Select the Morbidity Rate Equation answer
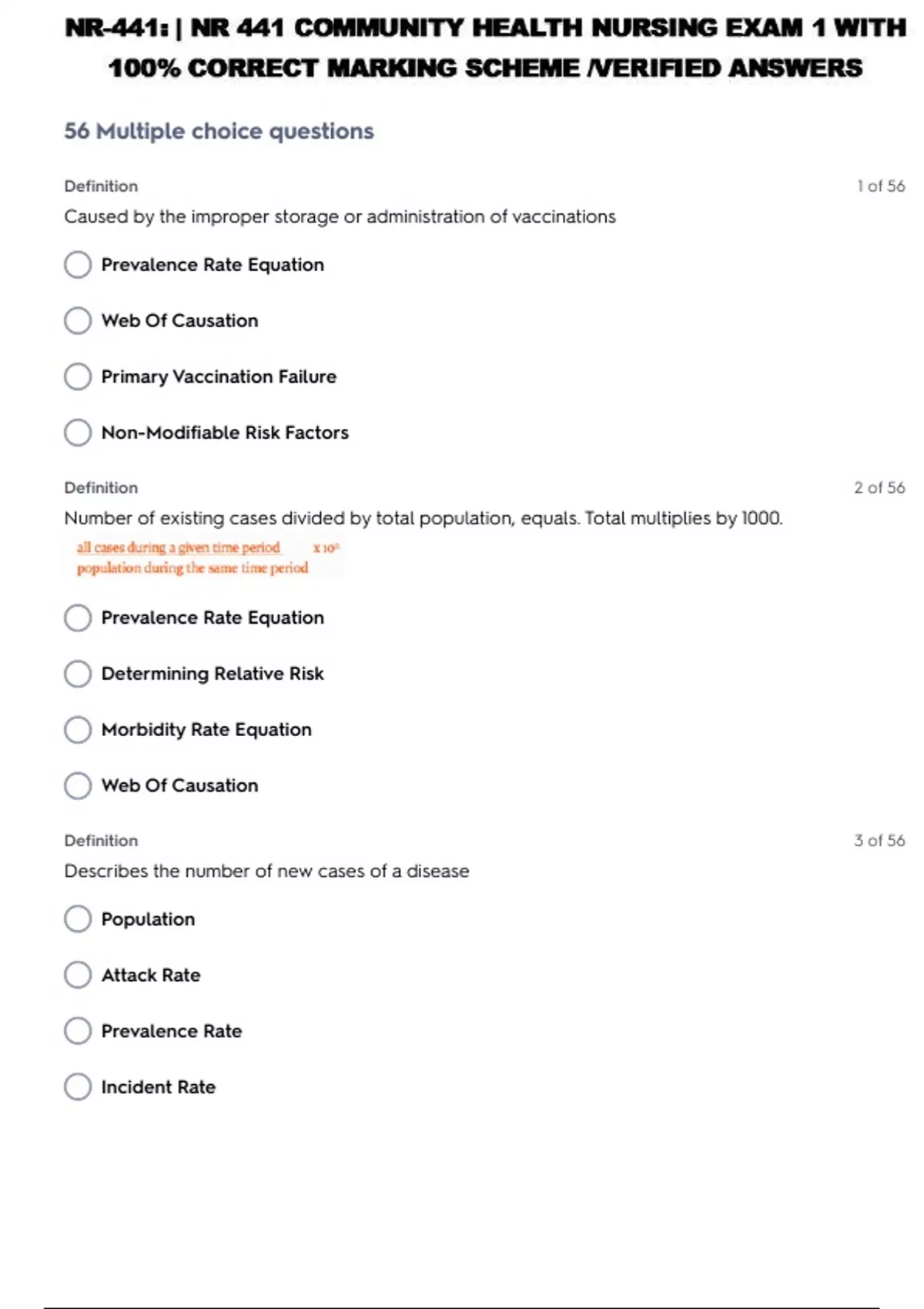This screenshot has height=1309, width=924. [x=78, y=730]
